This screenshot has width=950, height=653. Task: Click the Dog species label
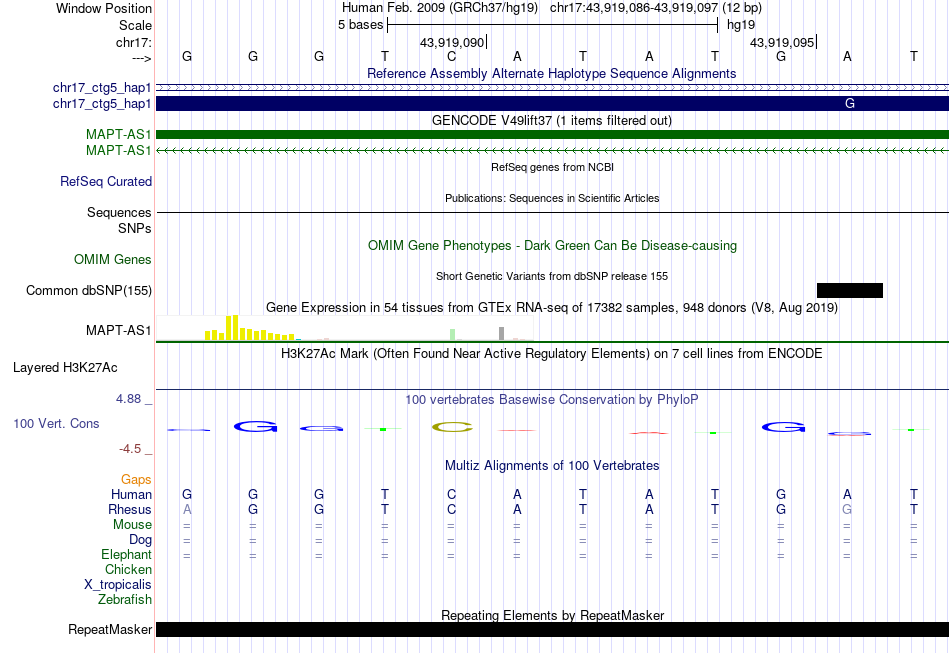pos(140,540)
